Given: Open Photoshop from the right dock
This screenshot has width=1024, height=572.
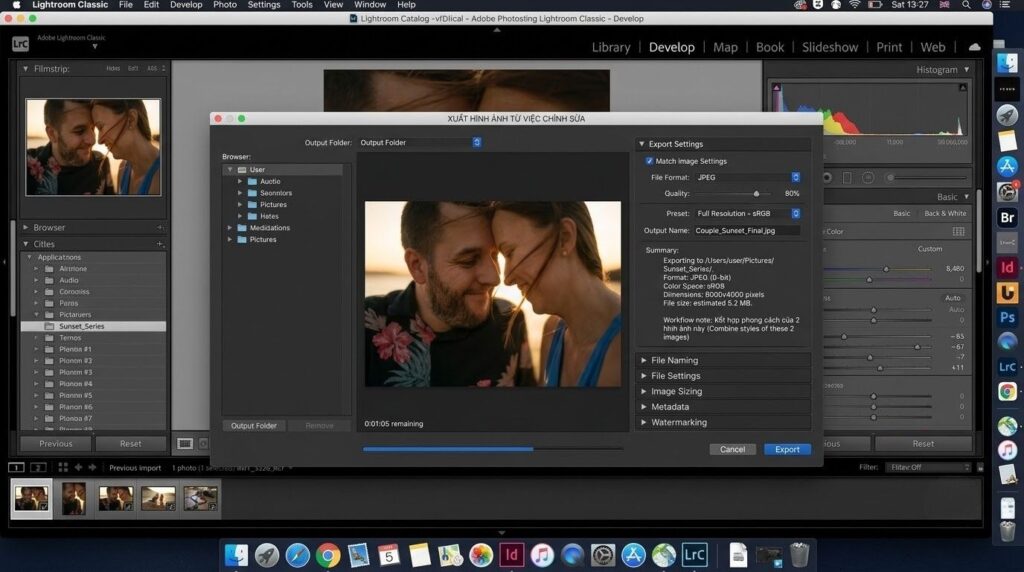Looking at the screenshot, I should point(1007,317).
